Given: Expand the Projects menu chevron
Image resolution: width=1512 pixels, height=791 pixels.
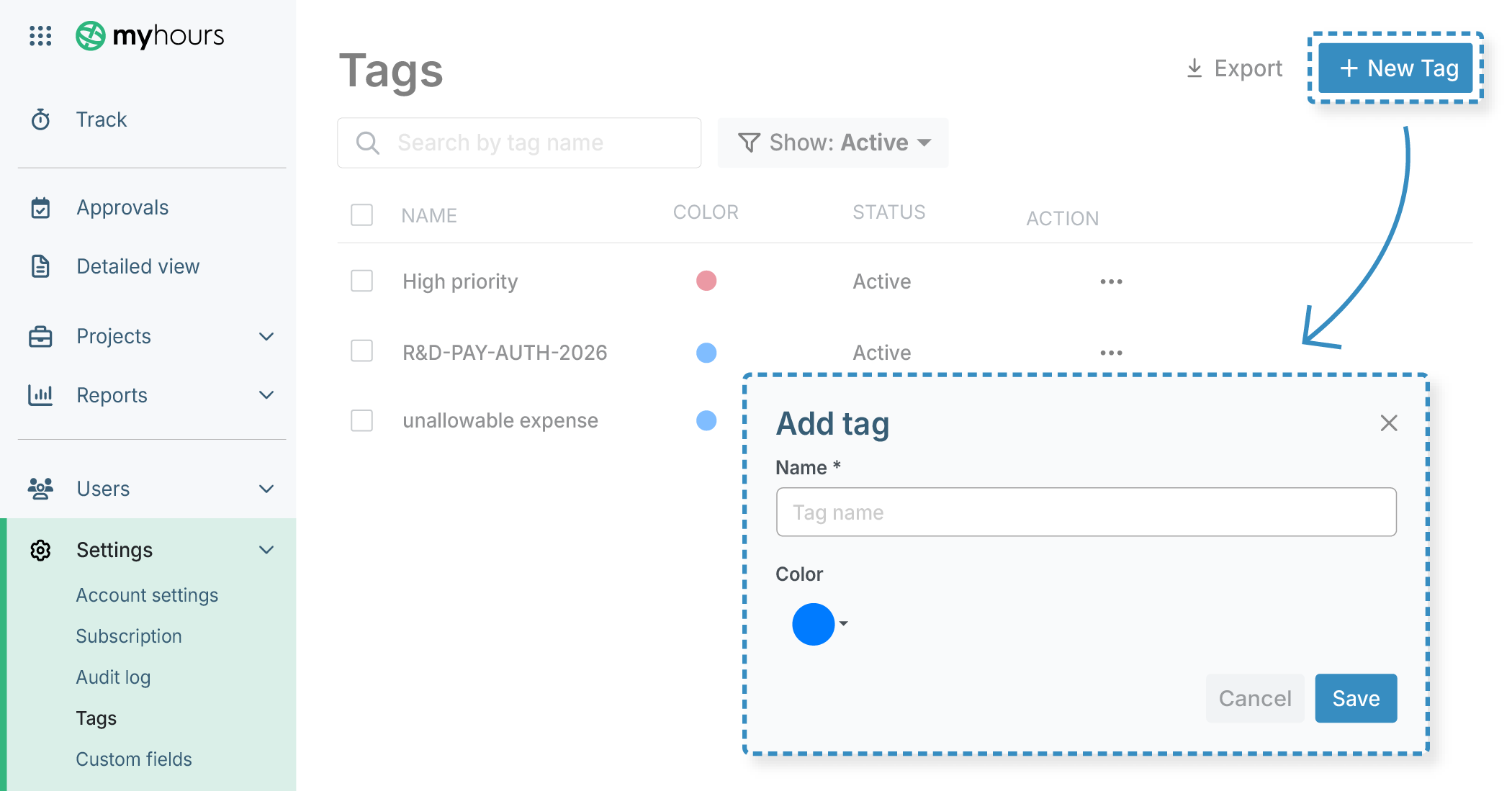Looking at the screenshot, I should (x=266, y=336).
